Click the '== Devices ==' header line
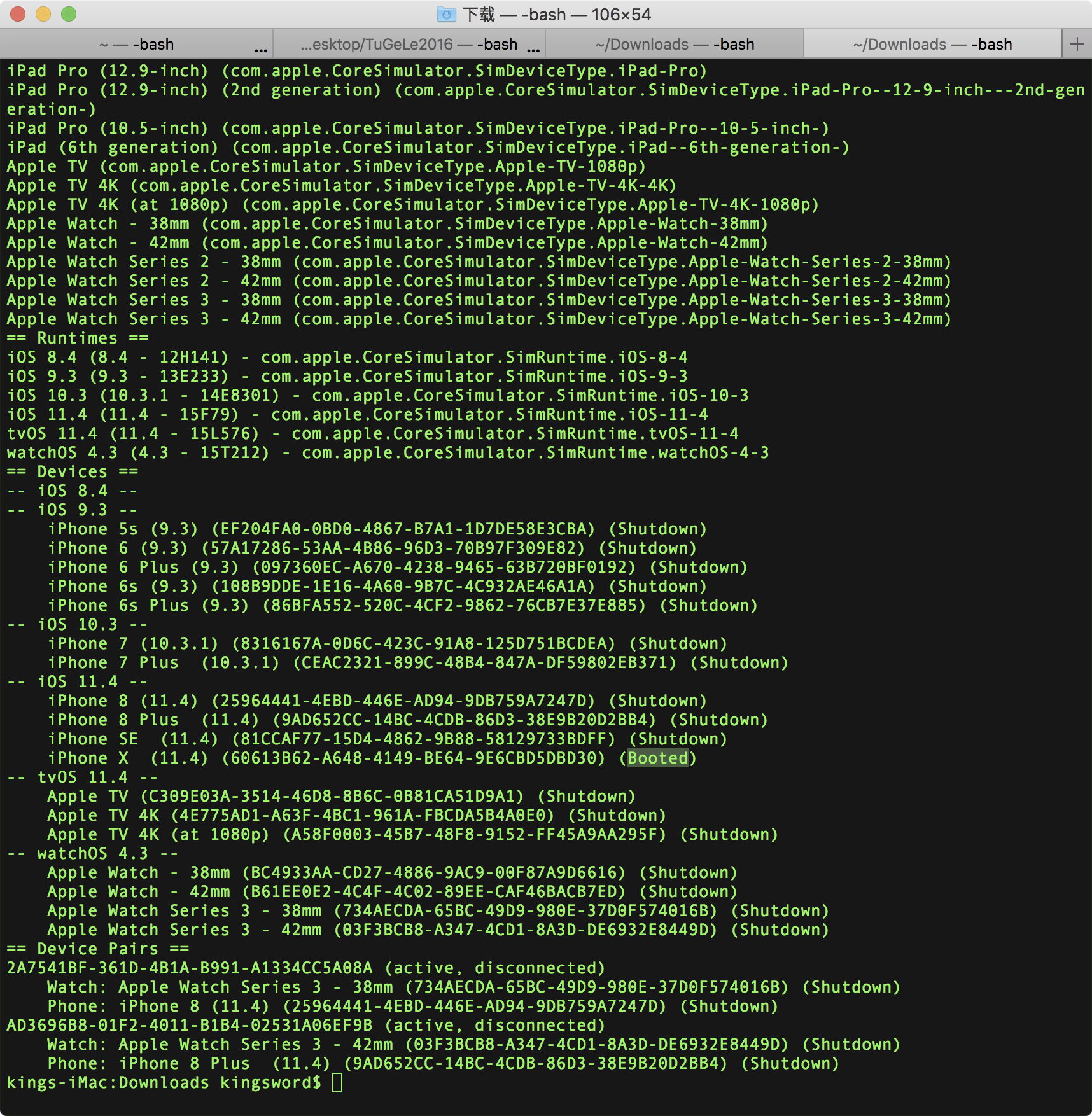1092x1116 pixels. [x=73, y=471]
